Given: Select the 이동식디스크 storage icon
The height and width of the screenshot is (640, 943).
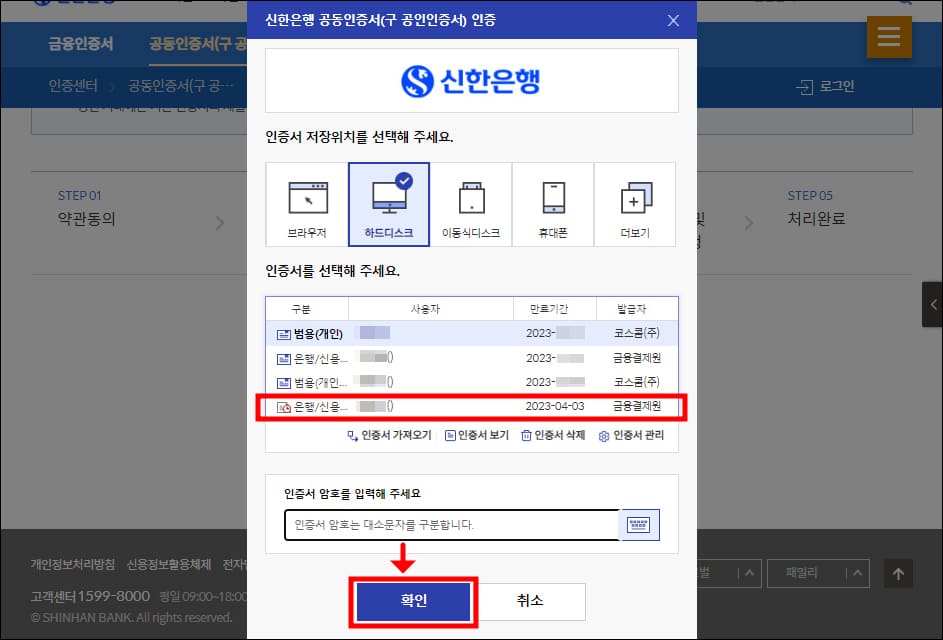Looking at the screenshot, I should coord(471,203).
